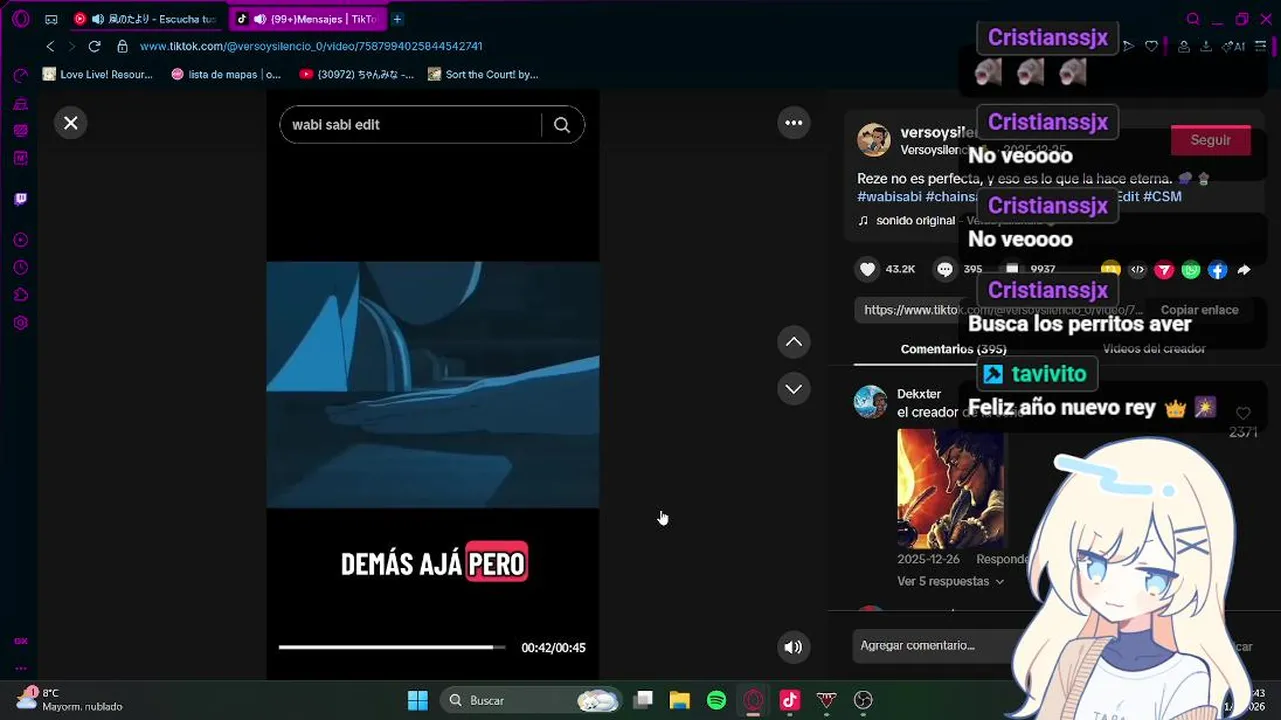This screenshot has height=720, width=1281.
Task: Click the search magnifier in video search bar
Action: click(x=562, y=125)
